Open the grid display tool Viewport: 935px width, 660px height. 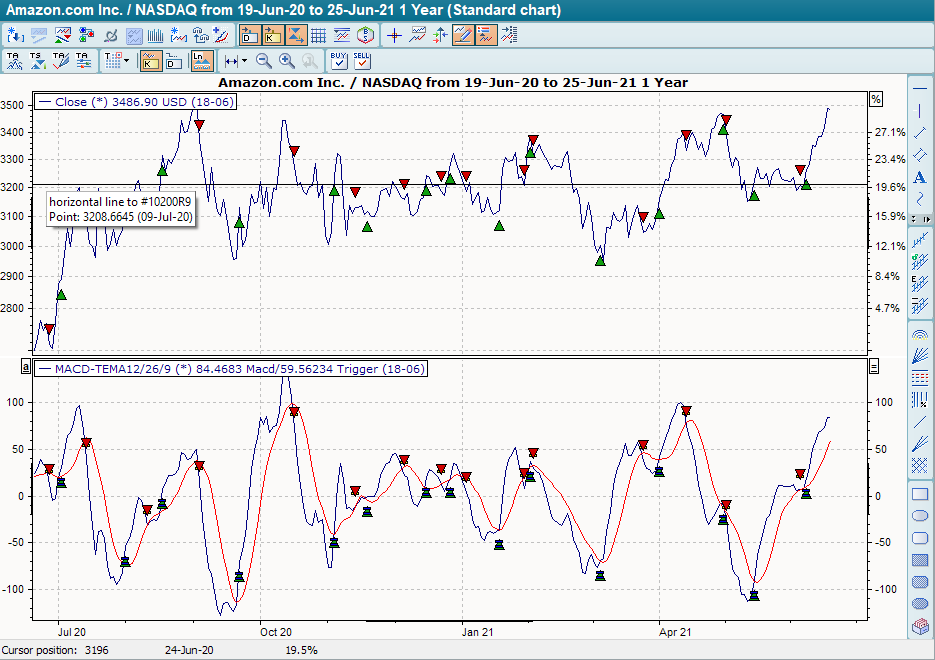(319, 36)
